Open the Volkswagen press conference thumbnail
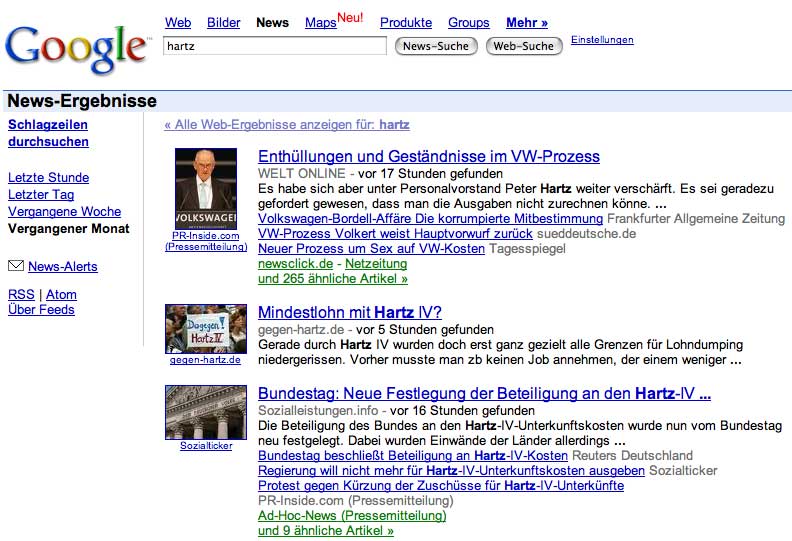The image size is (792, 541). click(205, 189)
